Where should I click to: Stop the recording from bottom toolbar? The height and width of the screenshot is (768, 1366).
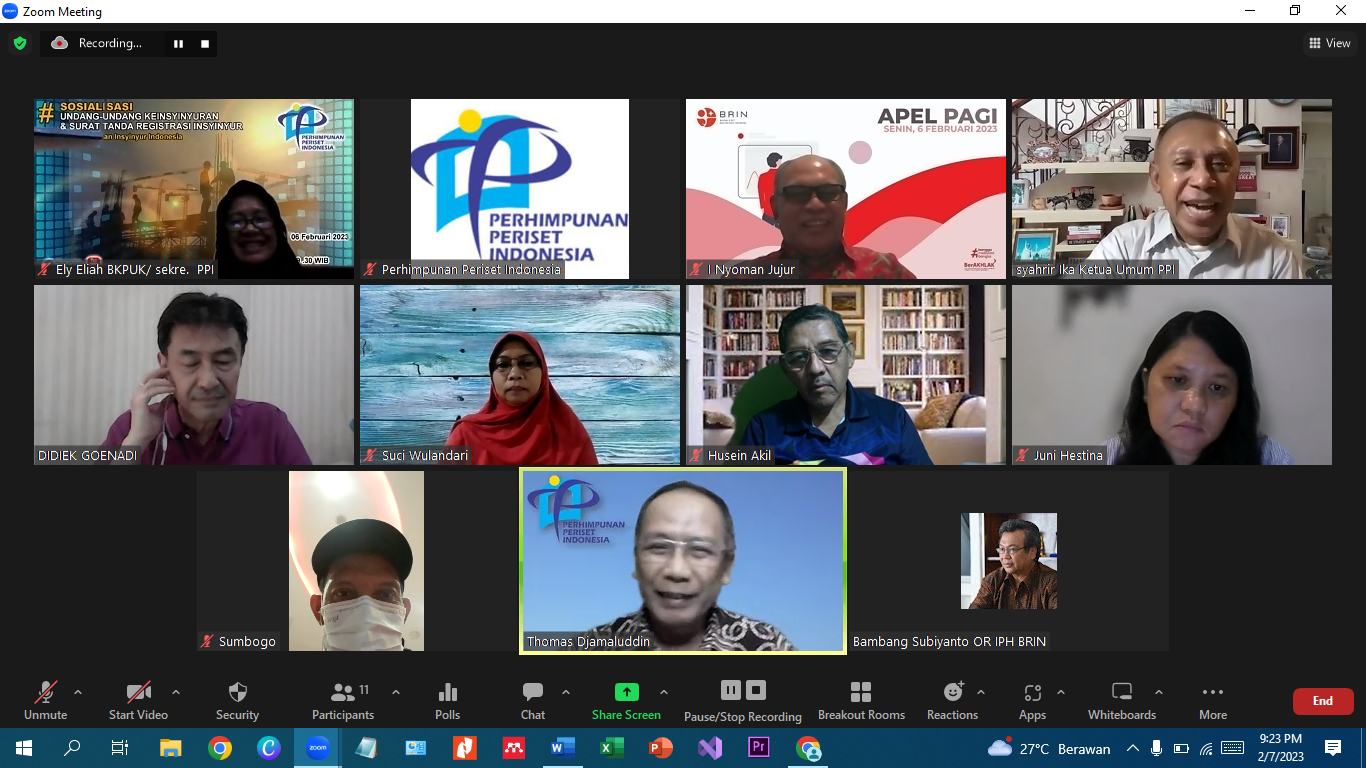coord(756,690)
